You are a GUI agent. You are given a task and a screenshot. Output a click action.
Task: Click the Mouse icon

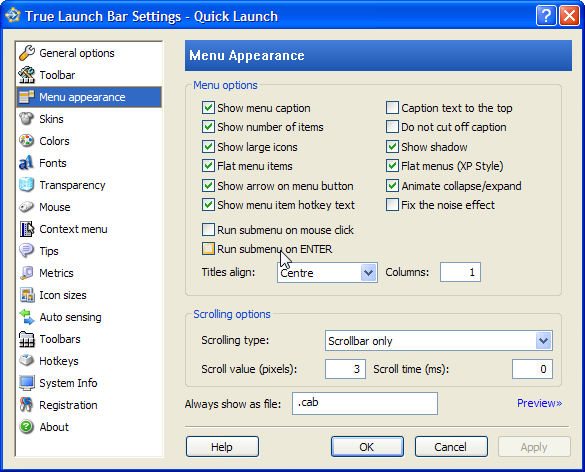[26, 207]
